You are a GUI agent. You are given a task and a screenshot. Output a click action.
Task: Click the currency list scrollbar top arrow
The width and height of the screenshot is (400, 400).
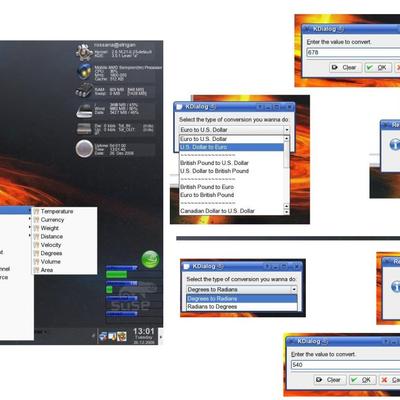pyautogui.click(x=286, y=138)
